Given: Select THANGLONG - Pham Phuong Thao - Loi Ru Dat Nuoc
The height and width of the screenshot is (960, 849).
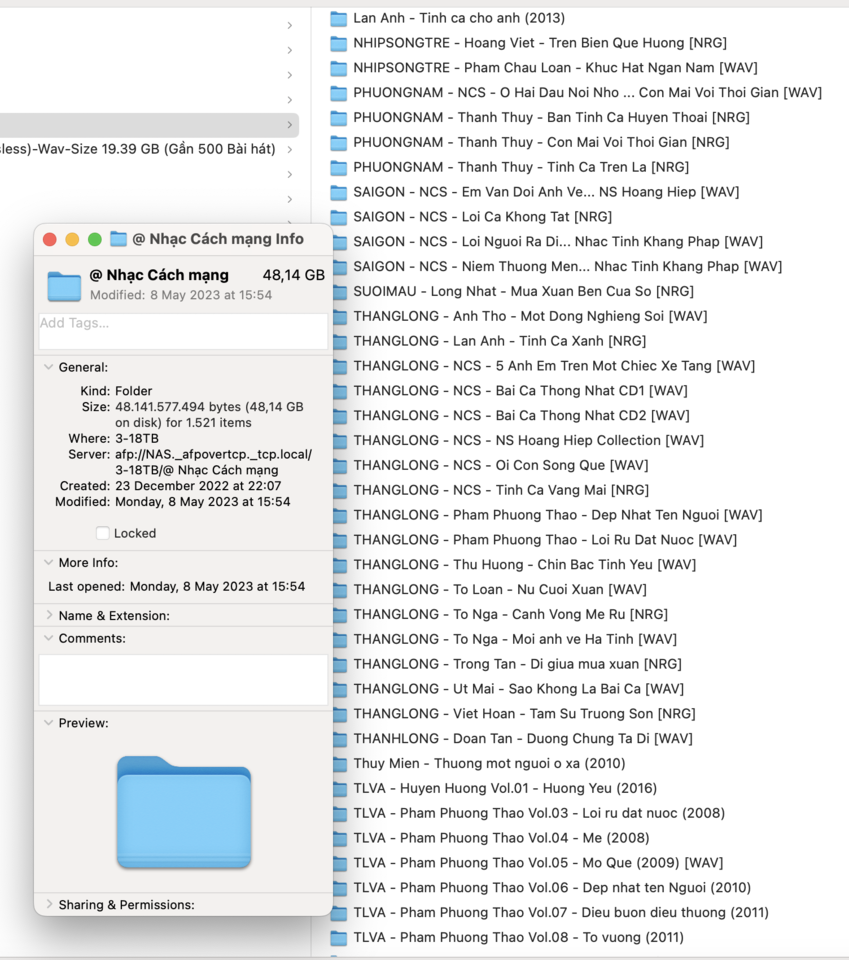Looking at the screenshot, I should click(545, 540).
